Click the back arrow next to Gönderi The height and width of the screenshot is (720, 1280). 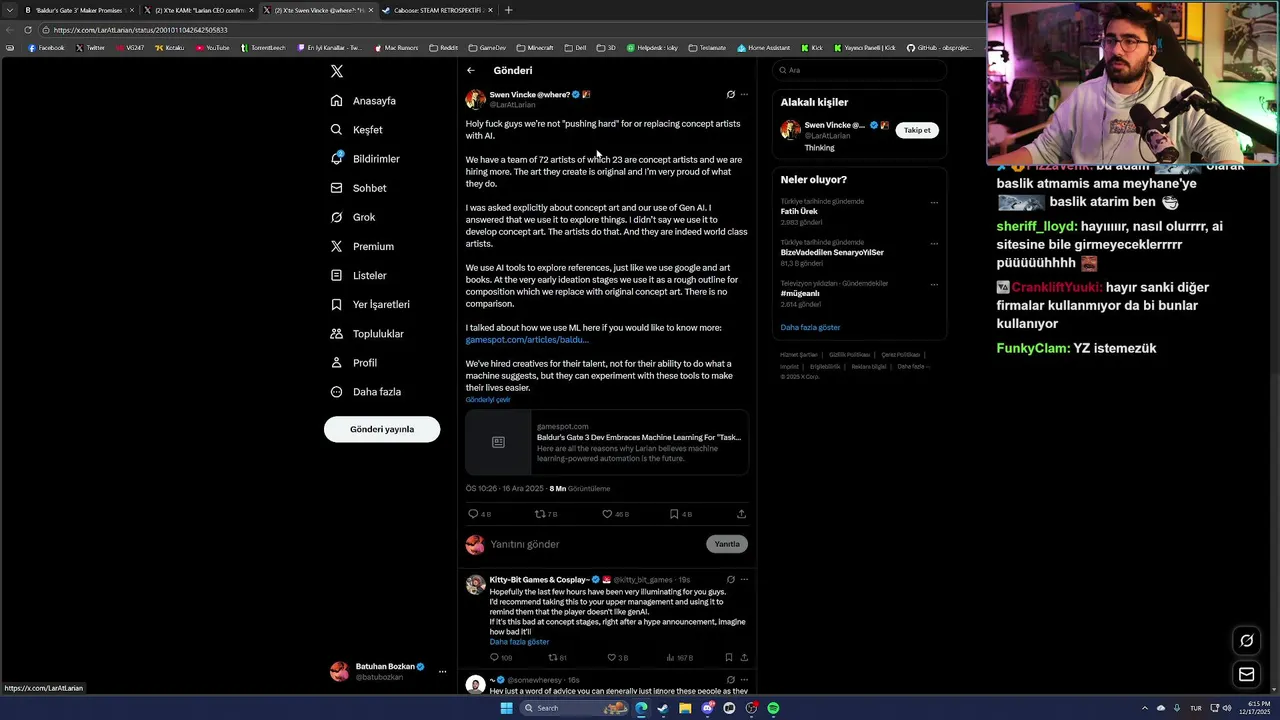pos(471,70)
